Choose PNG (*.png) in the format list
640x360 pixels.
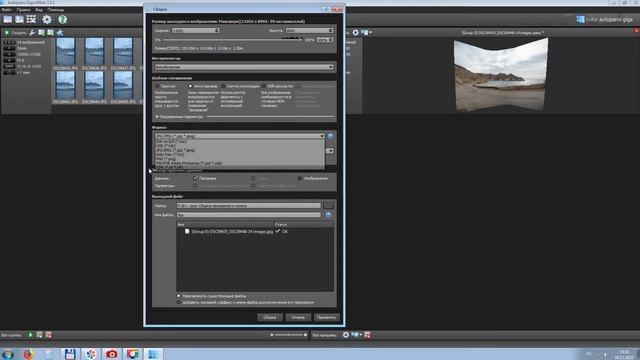tap(240, 159)
